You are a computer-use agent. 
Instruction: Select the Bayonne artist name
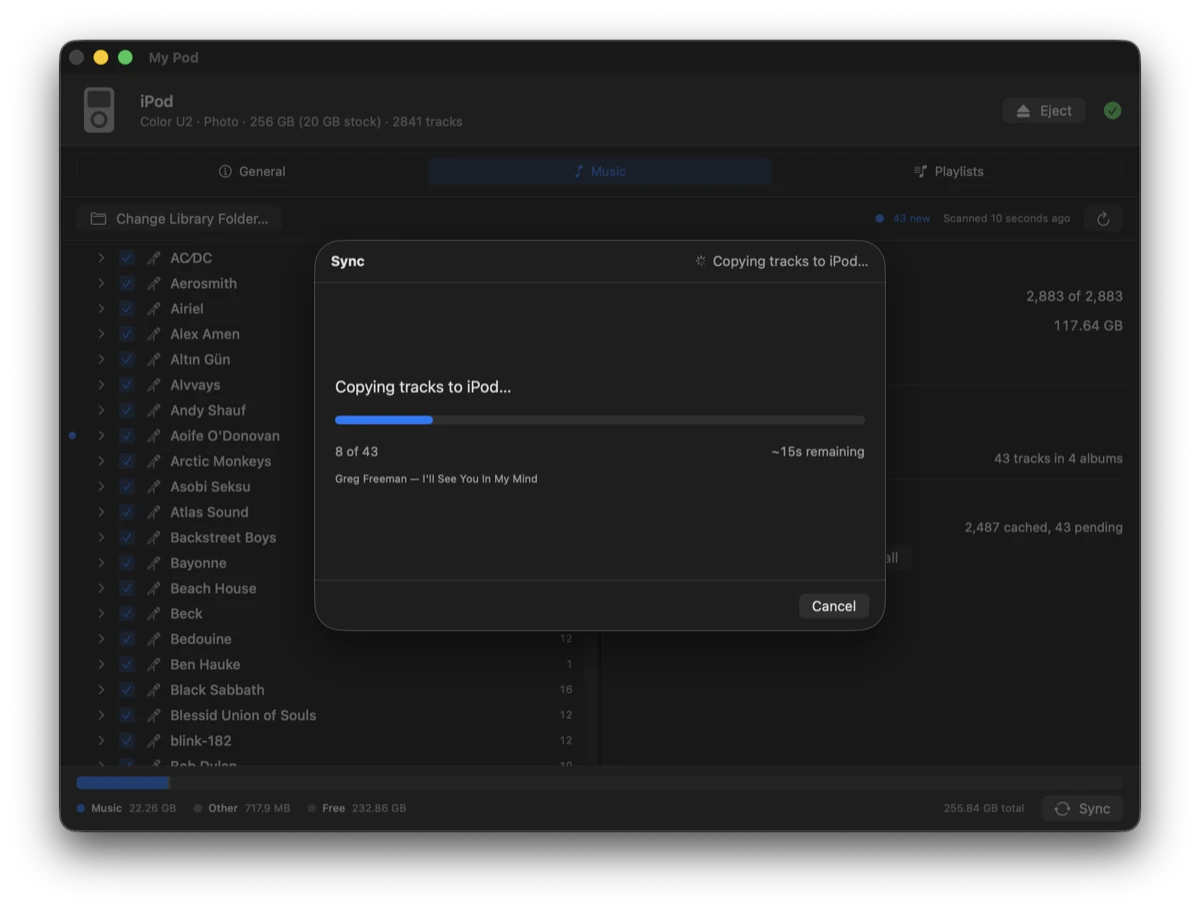[x=198, y=563]
